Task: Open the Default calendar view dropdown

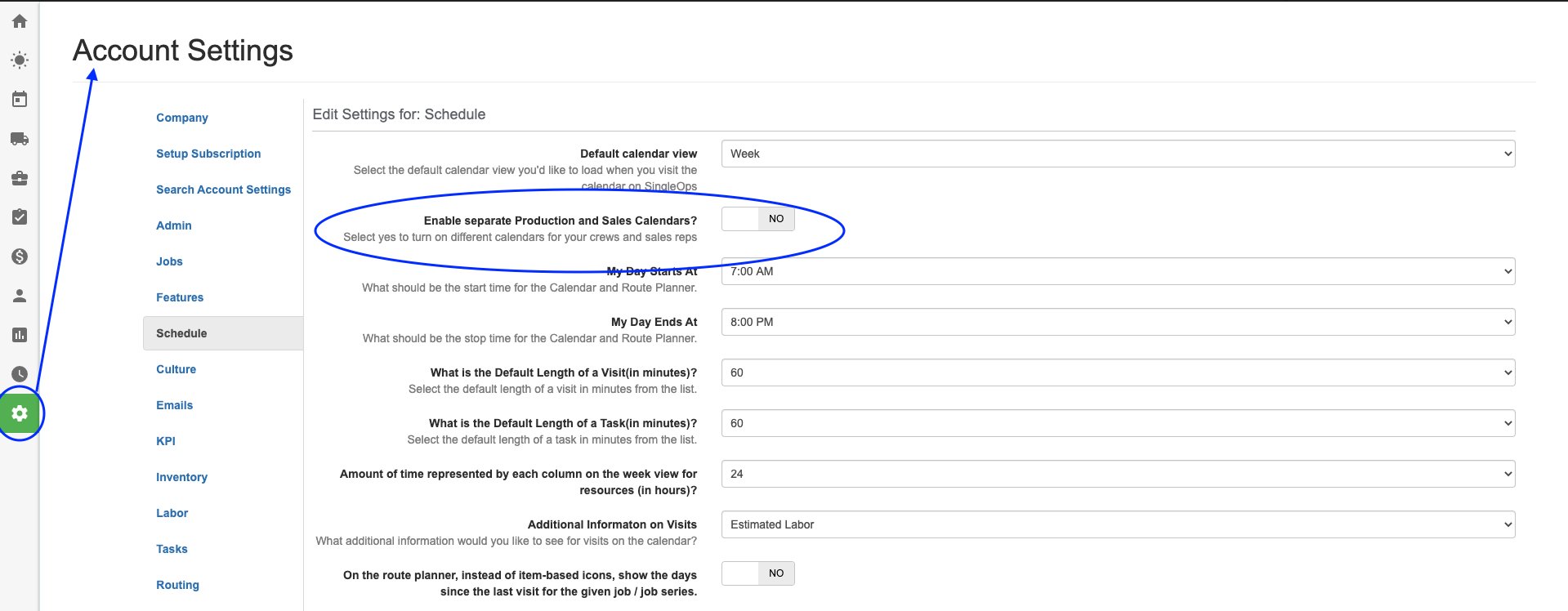Action: (x=1117, y=154)
